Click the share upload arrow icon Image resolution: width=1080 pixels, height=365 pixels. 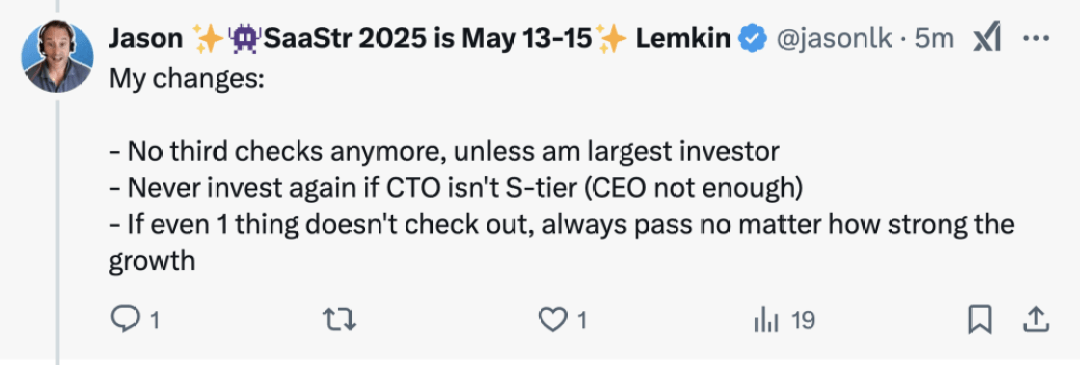pyautogui.click(x=1037, y=320)
